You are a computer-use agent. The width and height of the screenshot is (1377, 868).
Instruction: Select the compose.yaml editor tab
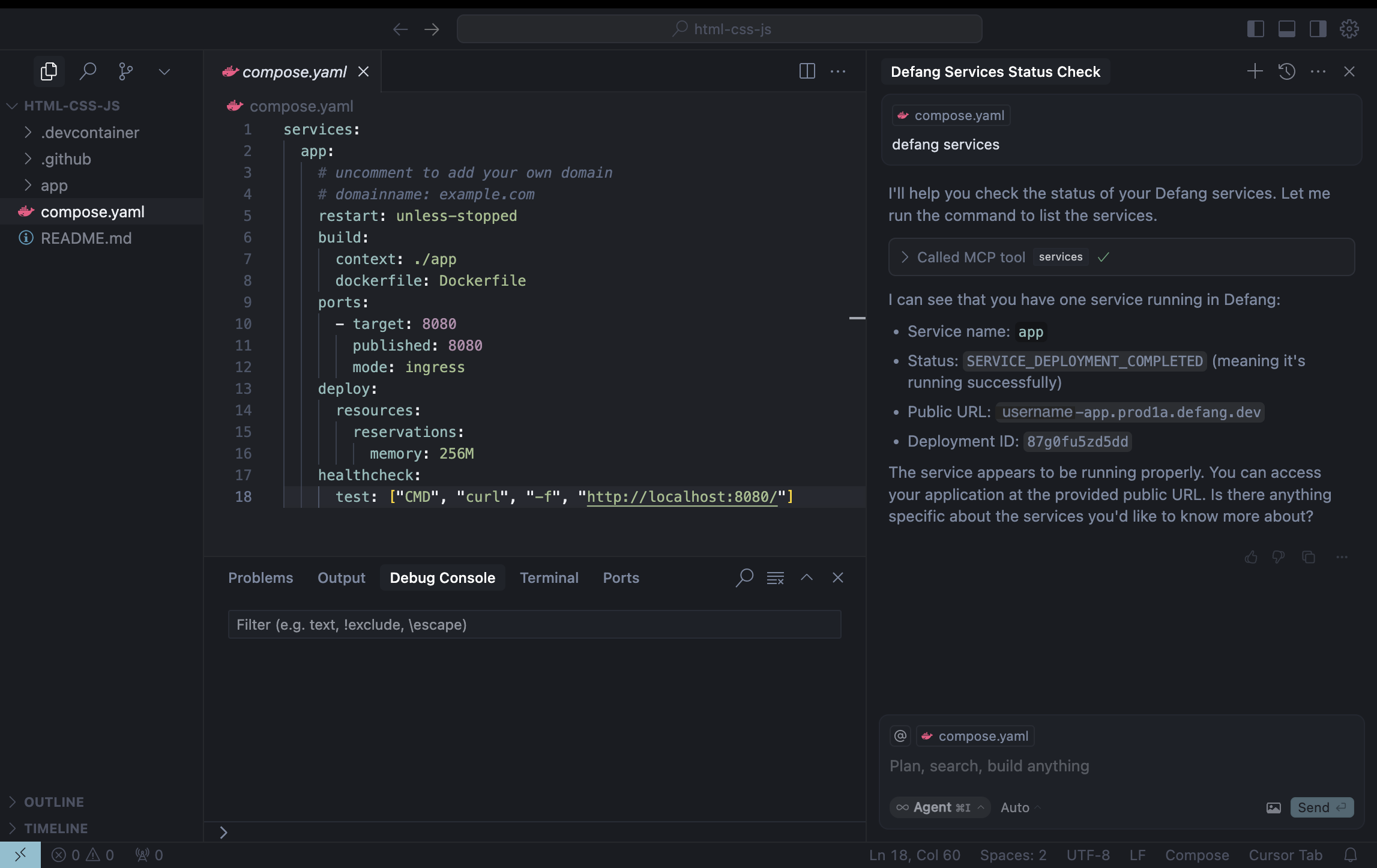pyautogui.click(x=294, y=71)
